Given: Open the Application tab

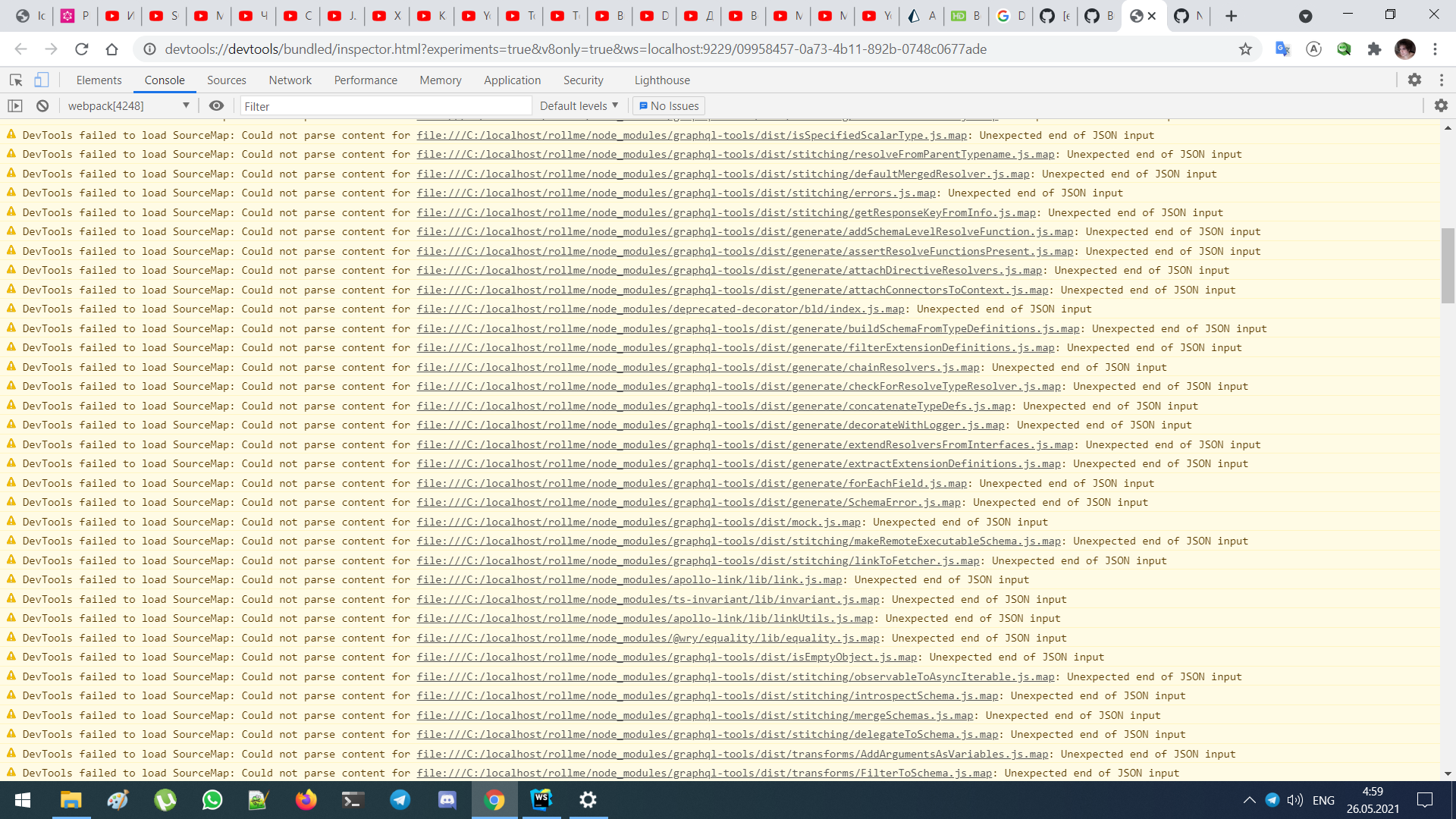Looking at the screenshot, I should tap(513, 80).
